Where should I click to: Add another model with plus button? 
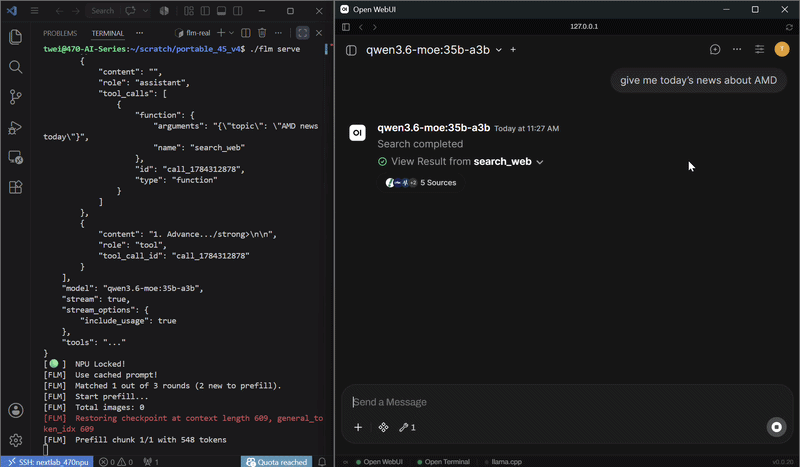point(513,50)
